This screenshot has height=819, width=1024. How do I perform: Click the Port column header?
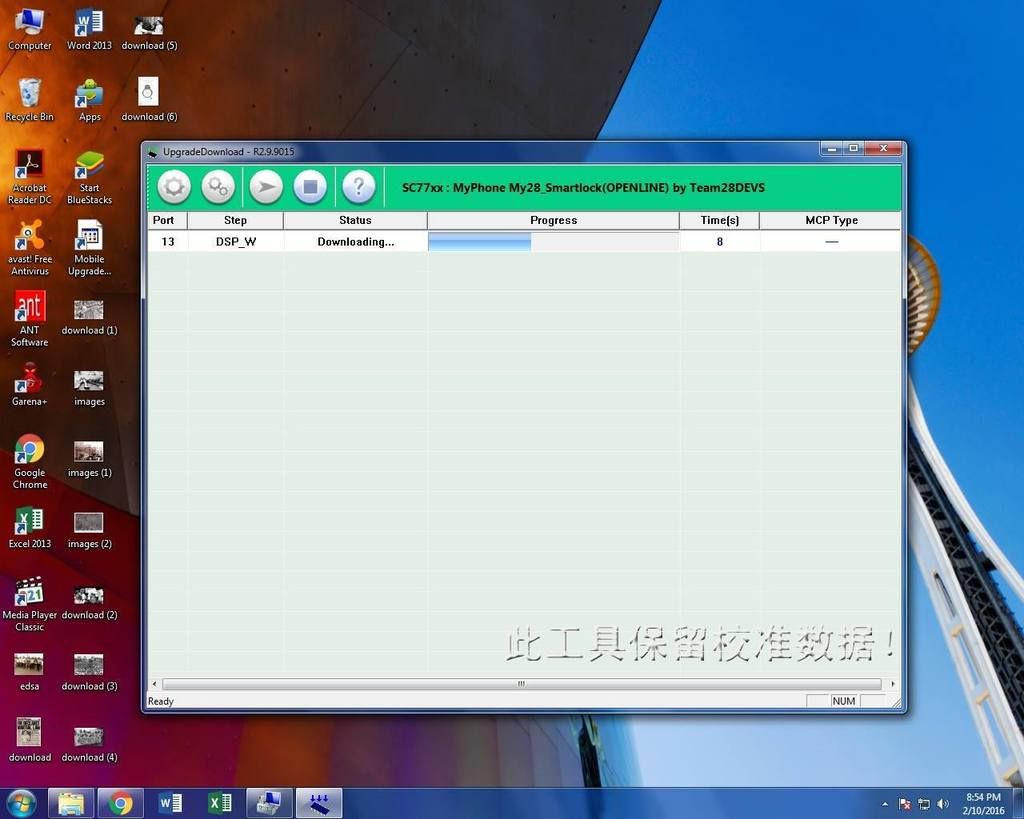click(x=164, y=220)
